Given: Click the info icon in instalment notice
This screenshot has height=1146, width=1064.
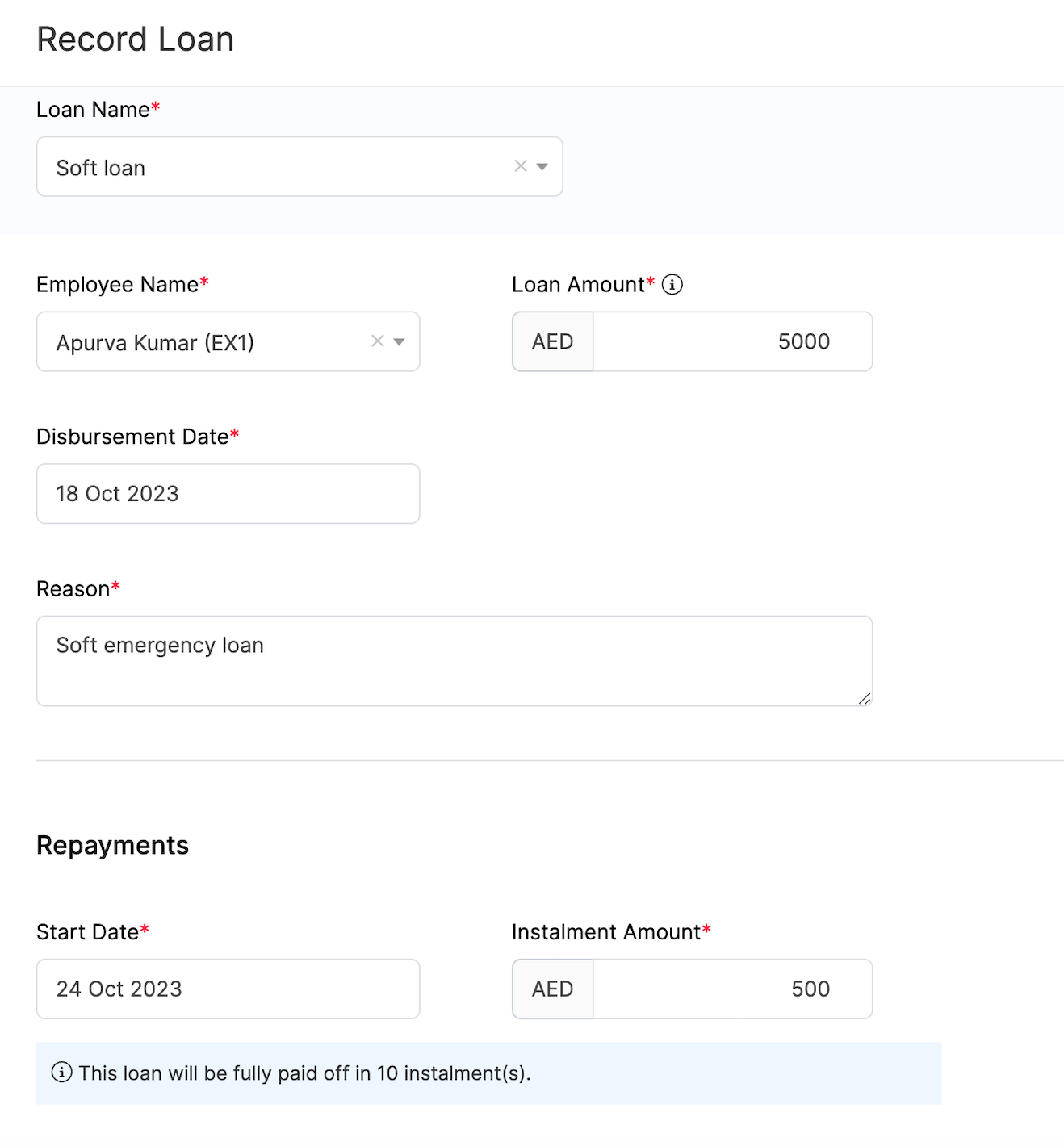Looking at the screenshot, I should [61, 1073].
